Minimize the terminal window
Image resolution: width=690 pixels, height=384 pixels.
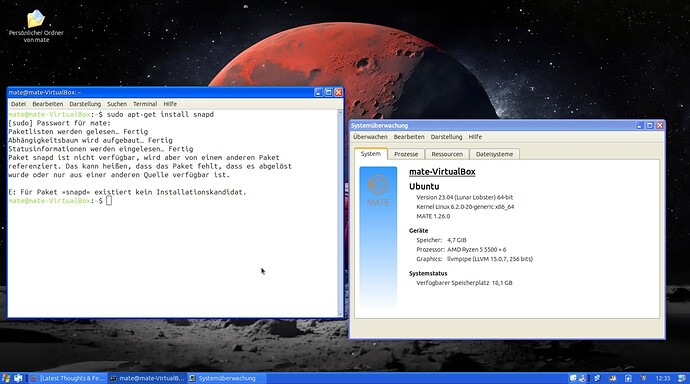[x=319, y=92]
